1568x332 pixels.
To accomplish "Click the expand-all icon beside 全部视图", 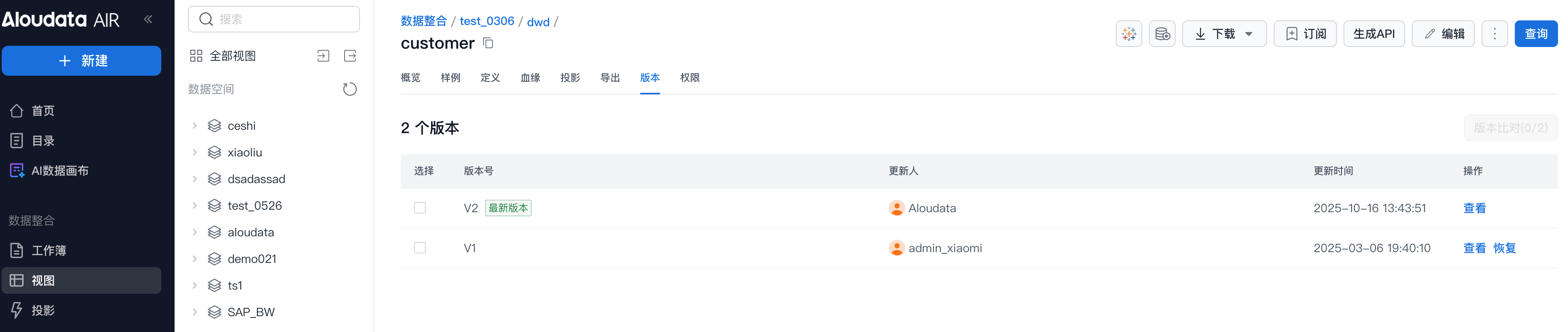I will coord(323,56).
